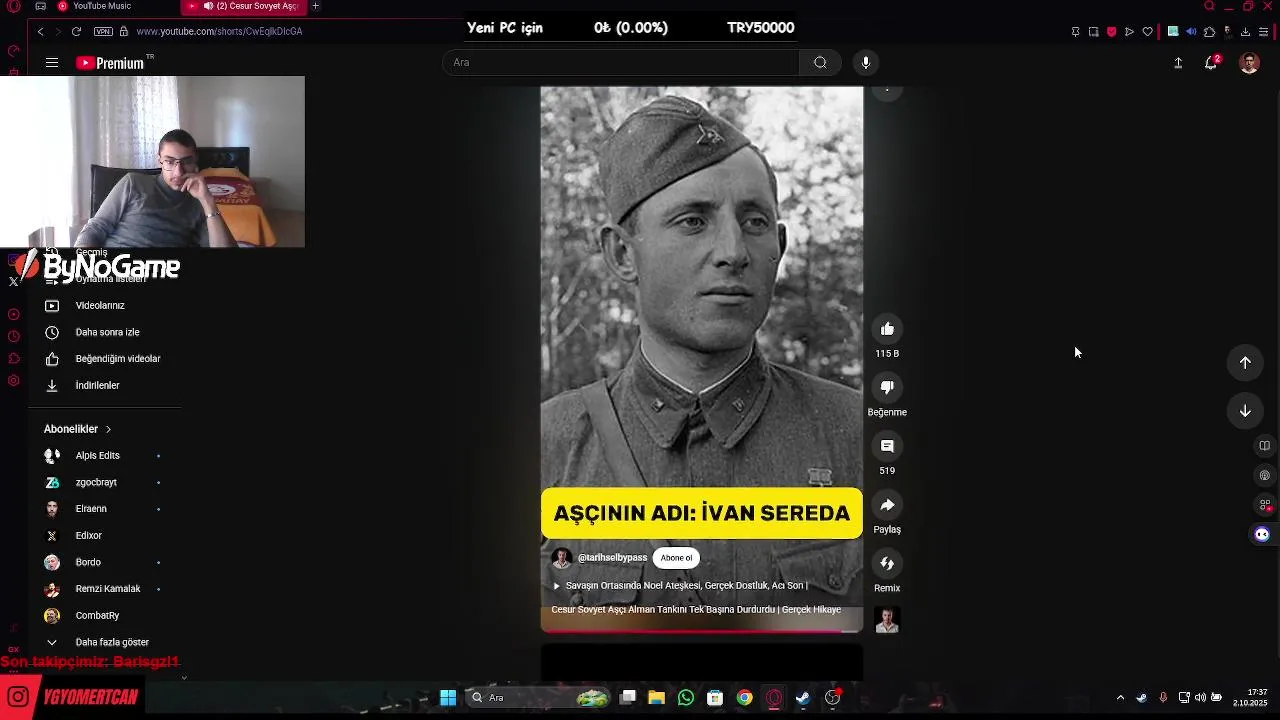
Task: Open the GX Corner gamepad icon
Action: pyautogui.click(x=40, y=6)
